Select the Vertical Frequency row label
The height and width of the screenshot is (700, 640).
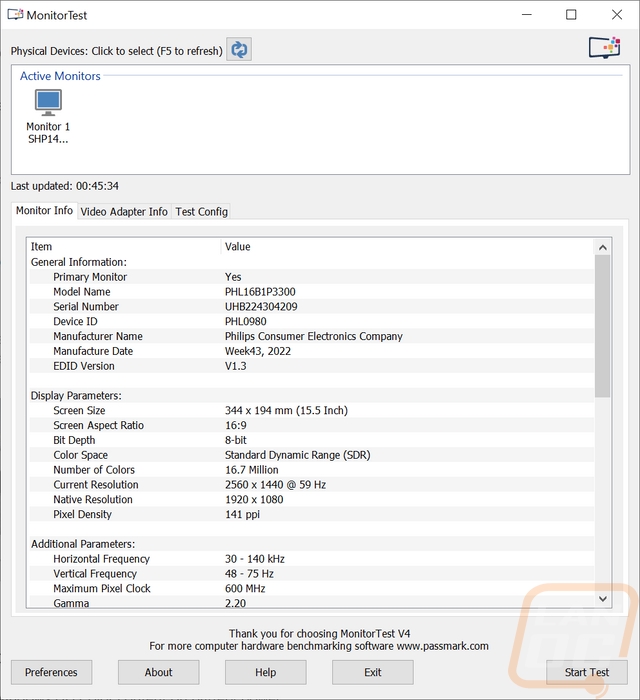95,574
